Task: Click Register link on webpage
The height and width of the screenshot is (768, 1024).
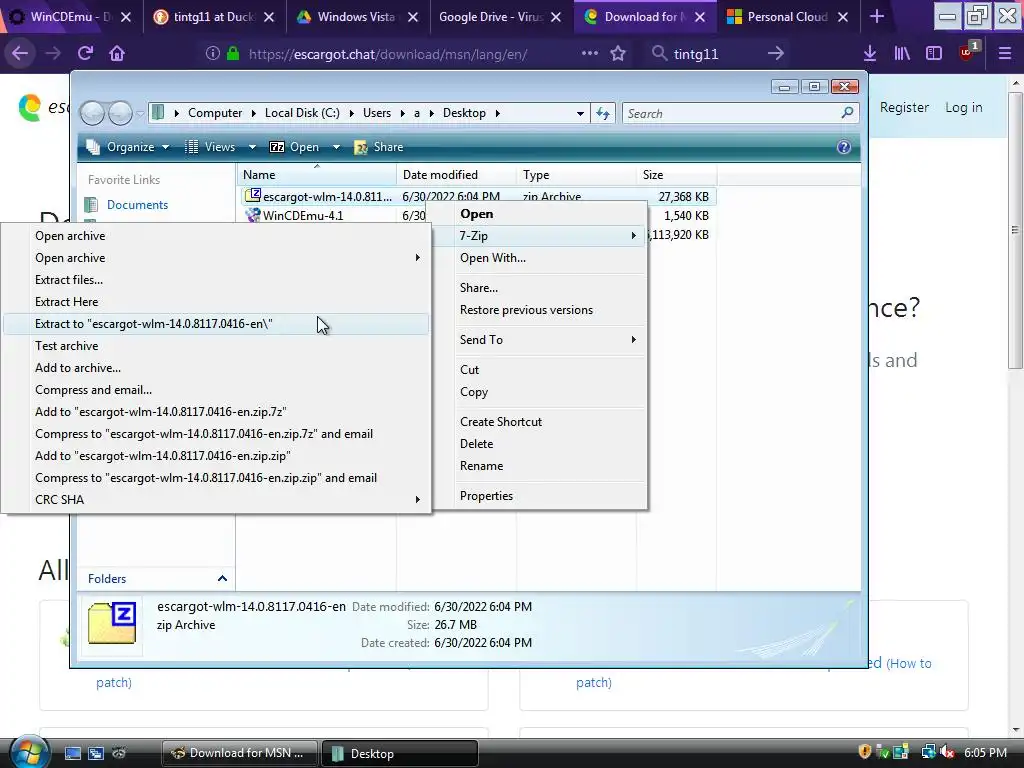Action: click(904, 107)
